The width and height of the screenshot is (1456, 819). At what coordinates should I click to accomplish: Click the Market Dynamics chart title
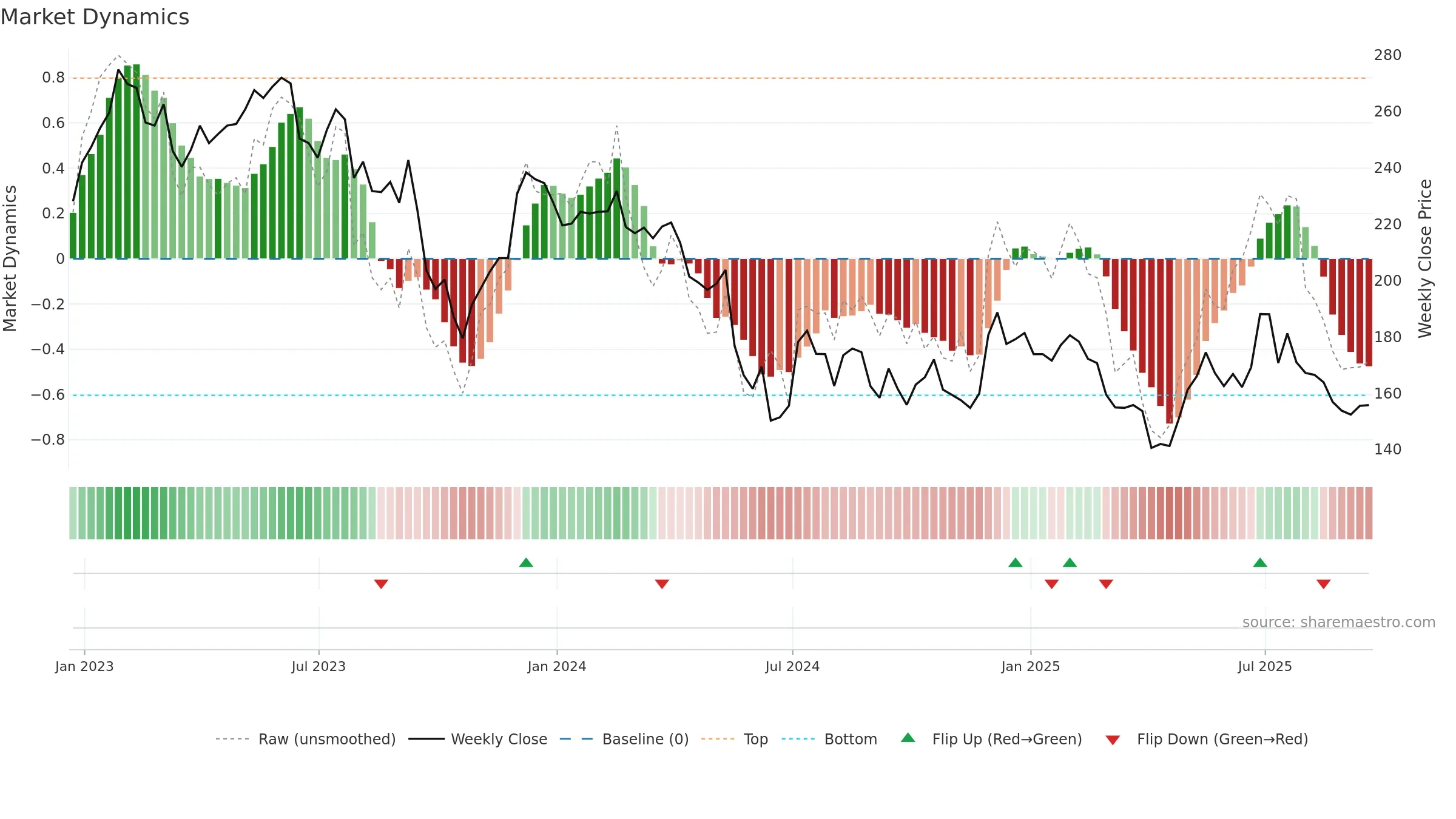pos(95,17)
